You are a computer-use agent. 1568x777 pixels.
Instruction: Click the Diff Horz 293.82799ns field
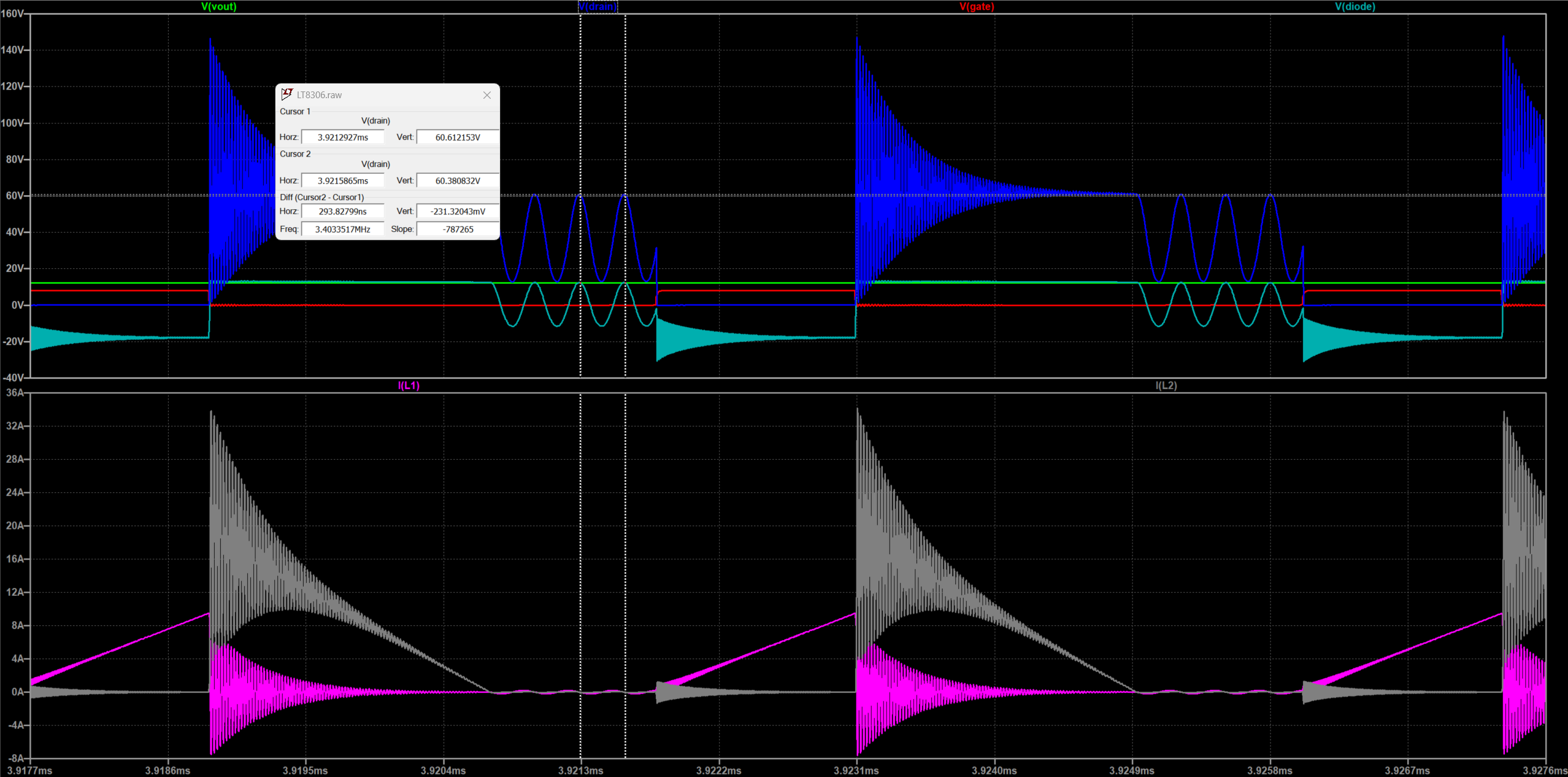point(342,211)
